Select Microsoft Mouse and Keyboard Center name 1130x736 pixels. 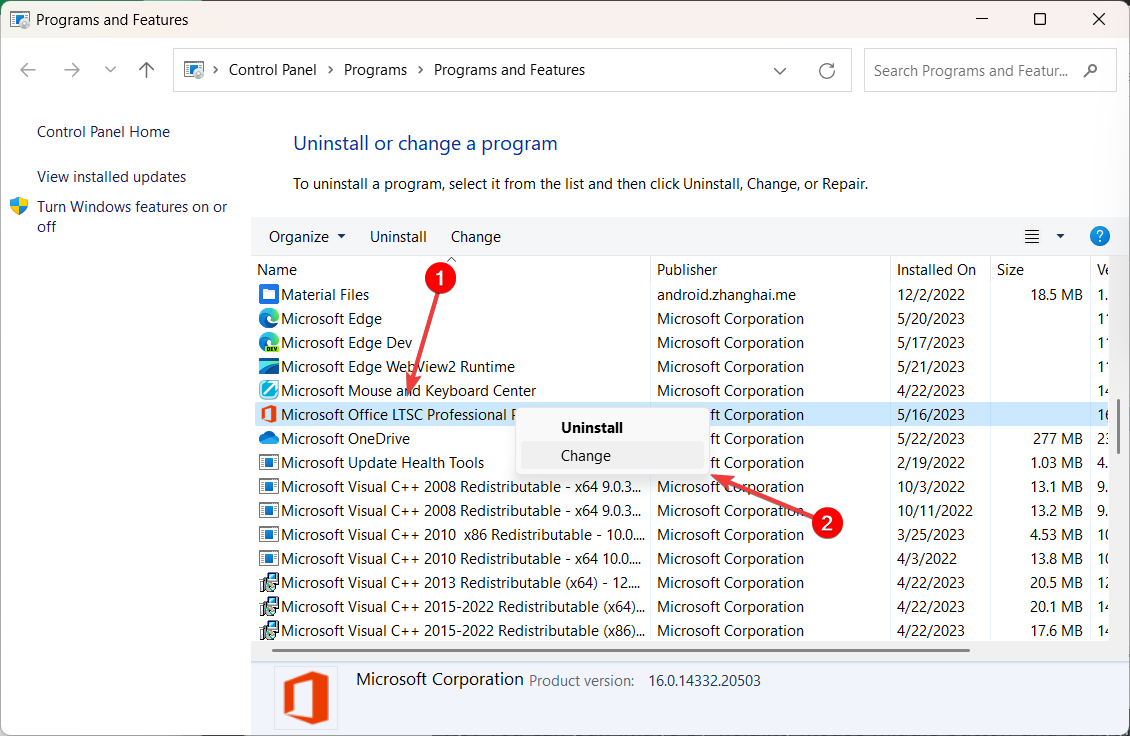point(409,390)
